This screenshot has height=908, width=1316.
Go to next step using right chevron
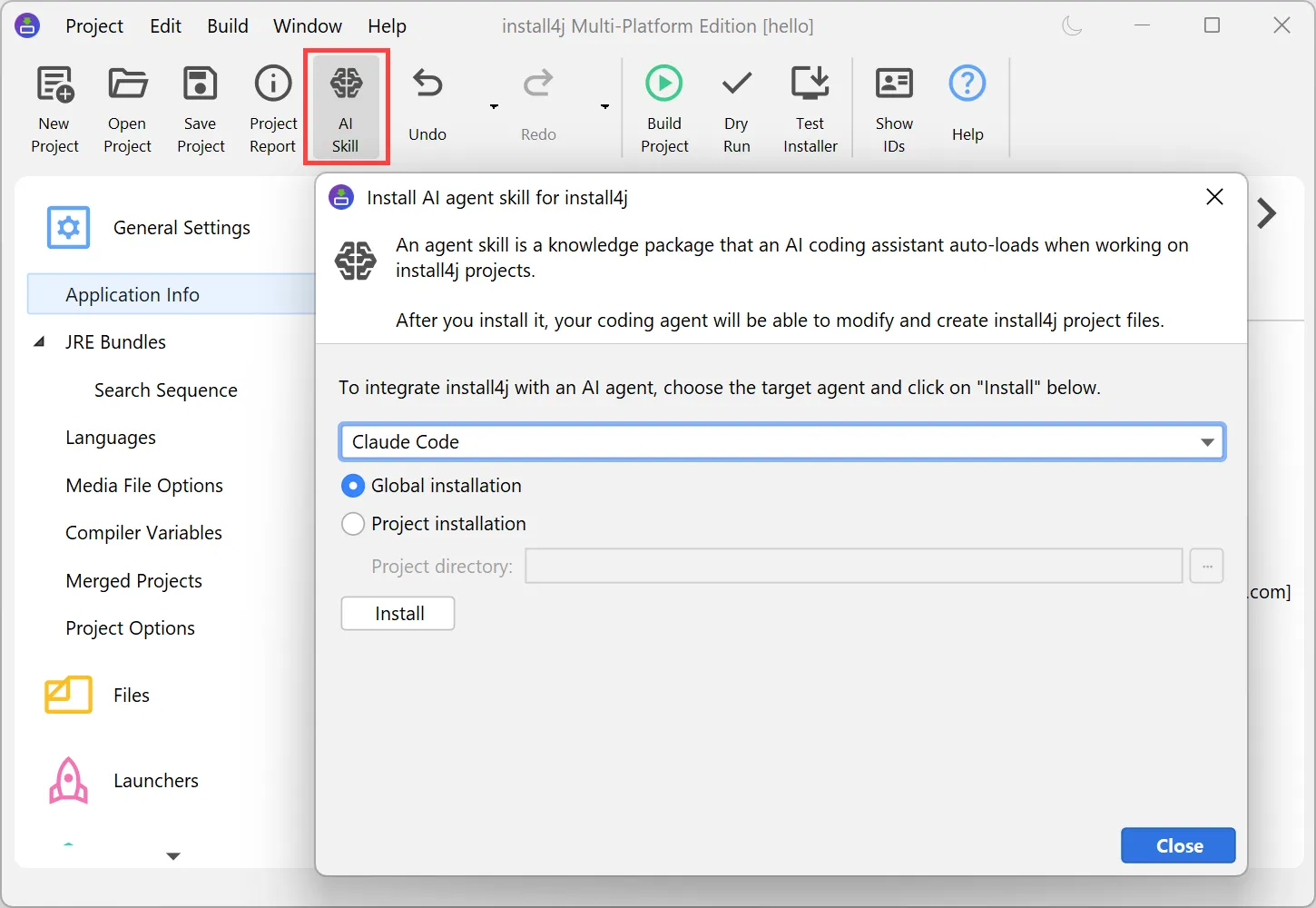pyautogui.click(x=1267, y=213)
